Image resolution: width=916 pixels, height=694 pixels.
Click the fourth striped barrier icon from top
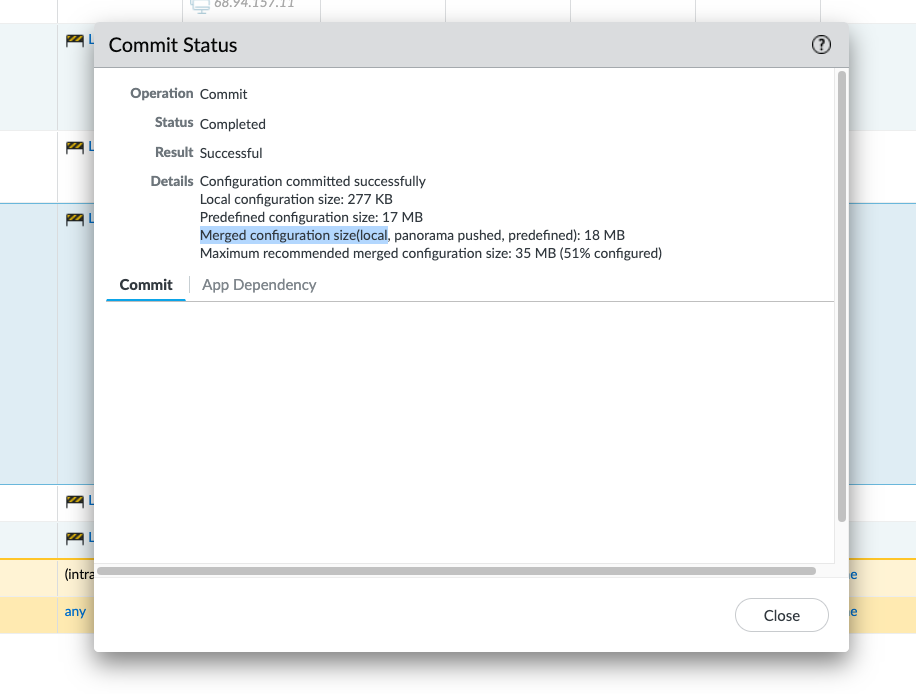point(75,501)
